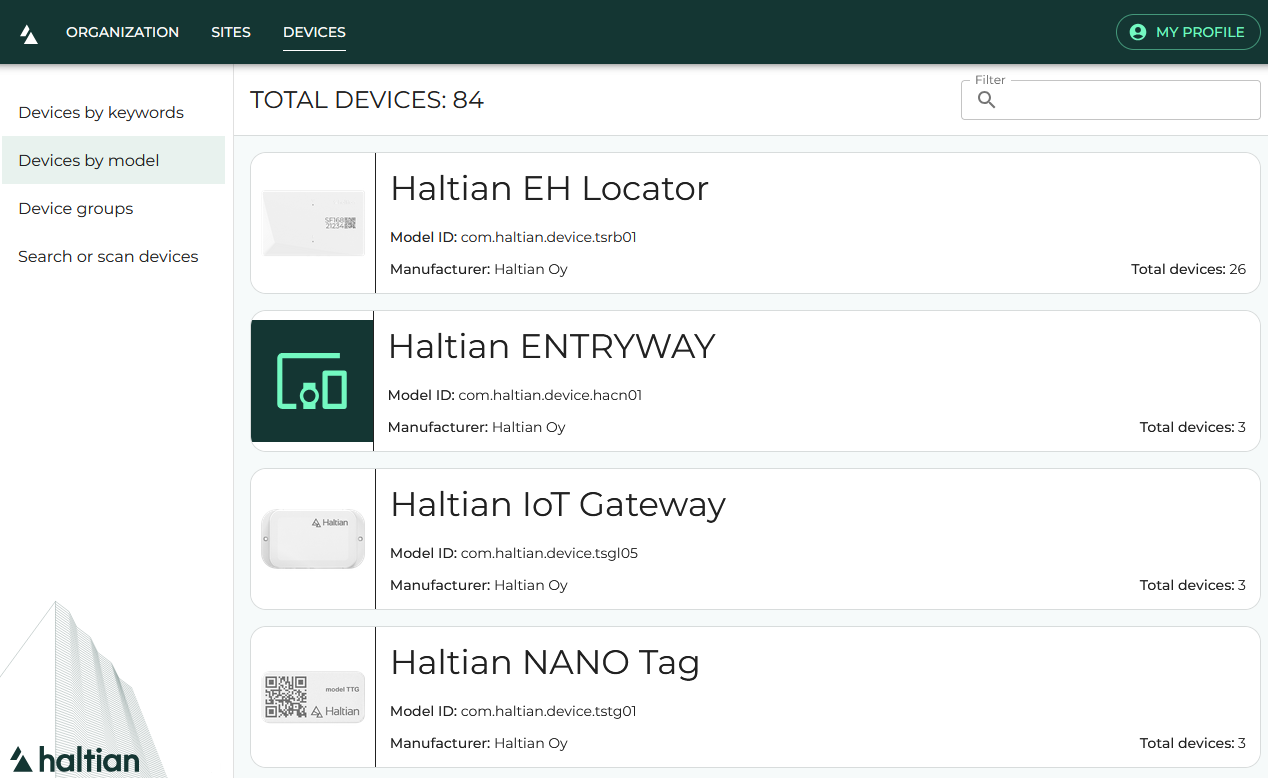1268x778 pixels.
Task: Click the Haltian triangle logo in header
Action: pos(29,34)
